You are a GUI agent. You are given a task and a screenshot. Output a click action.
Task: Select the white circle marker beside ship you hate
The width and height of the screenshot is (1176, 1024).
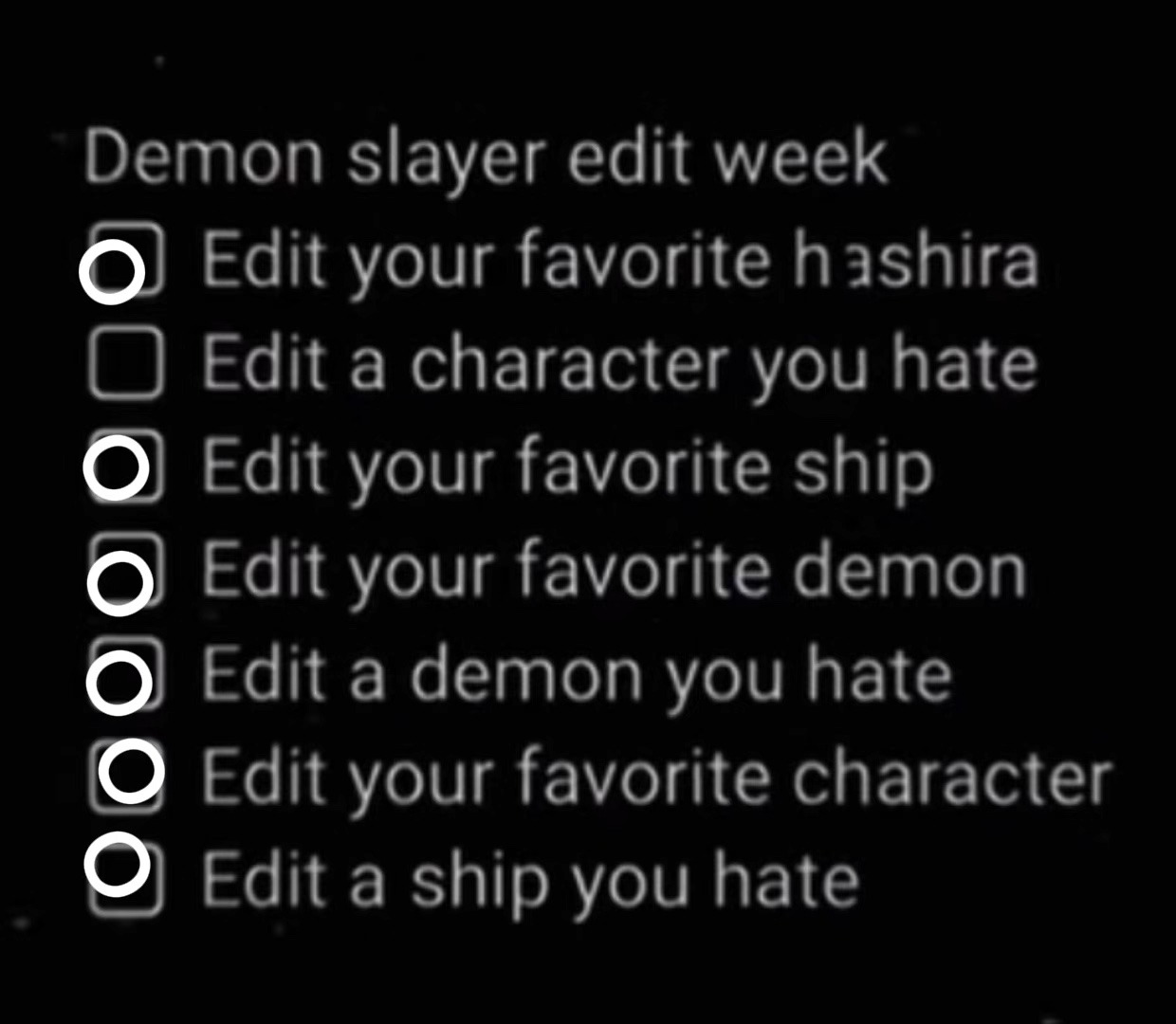(x=118, y=866)
